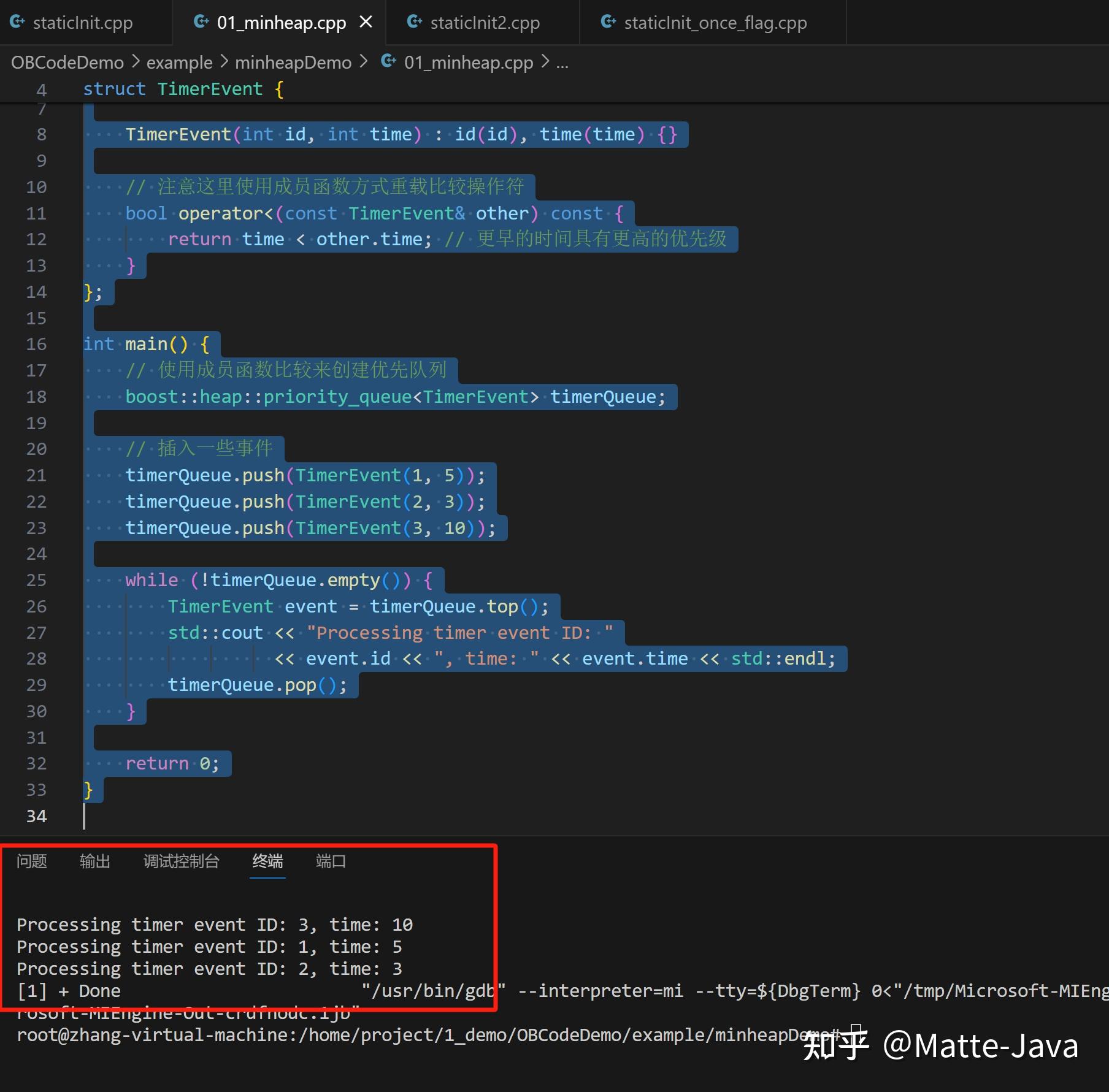This screenshot has width=1109, height=1092.
Task: Open the OBCodeDemo breadcrumb dropdown
Action: click(x=66, y=62)
